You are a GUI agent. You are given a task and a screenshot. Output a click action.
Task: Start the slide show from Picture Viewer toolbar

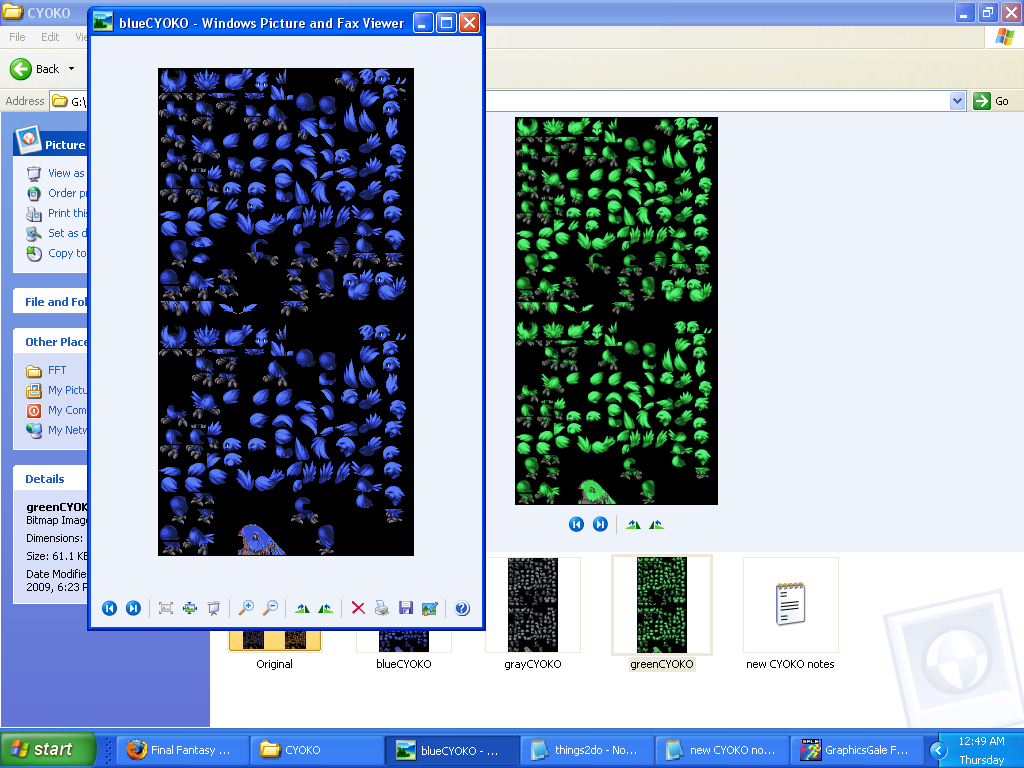click(214, 609)
